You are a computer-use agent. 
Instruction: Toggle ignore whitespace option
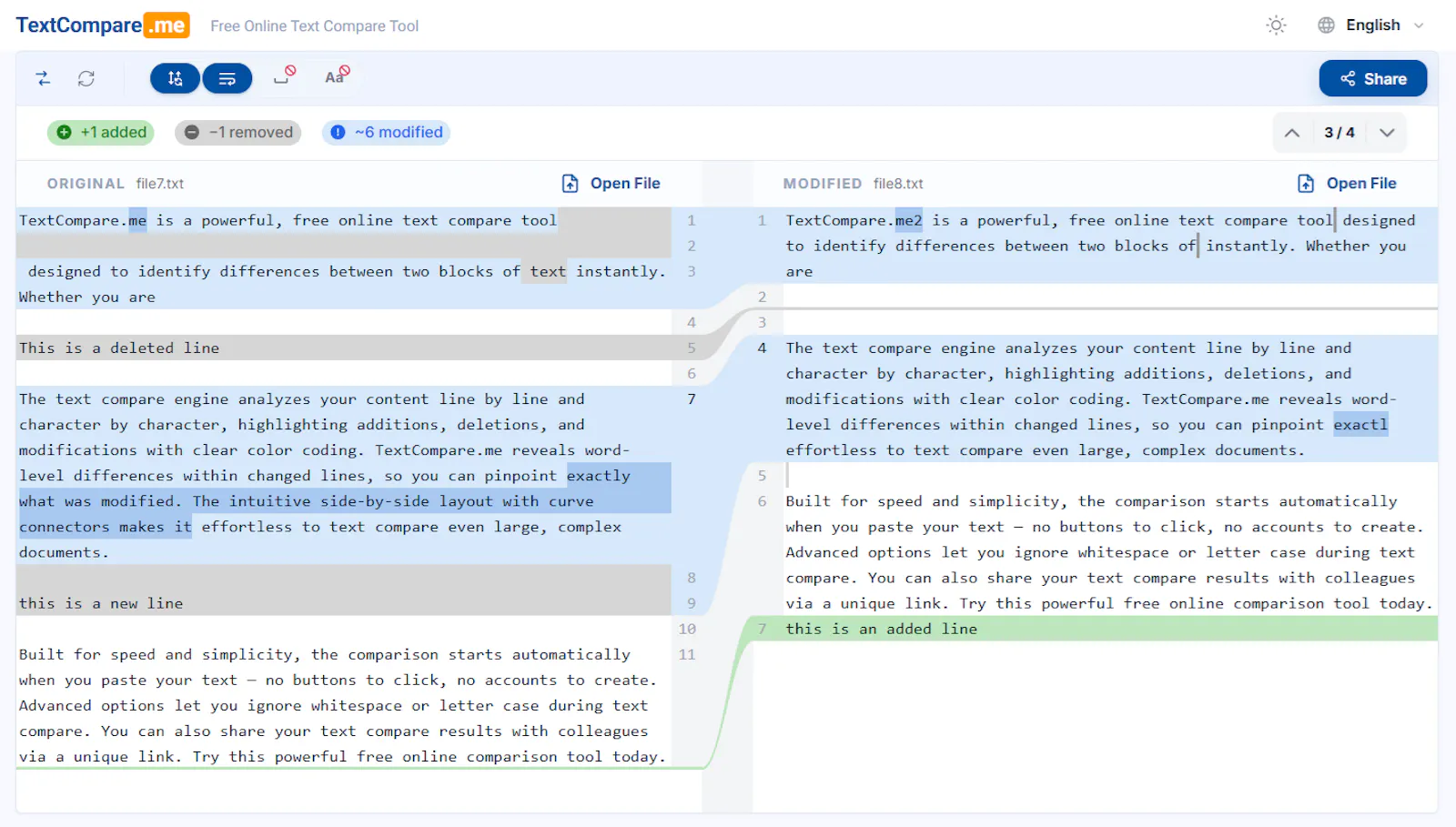(285, 76)
